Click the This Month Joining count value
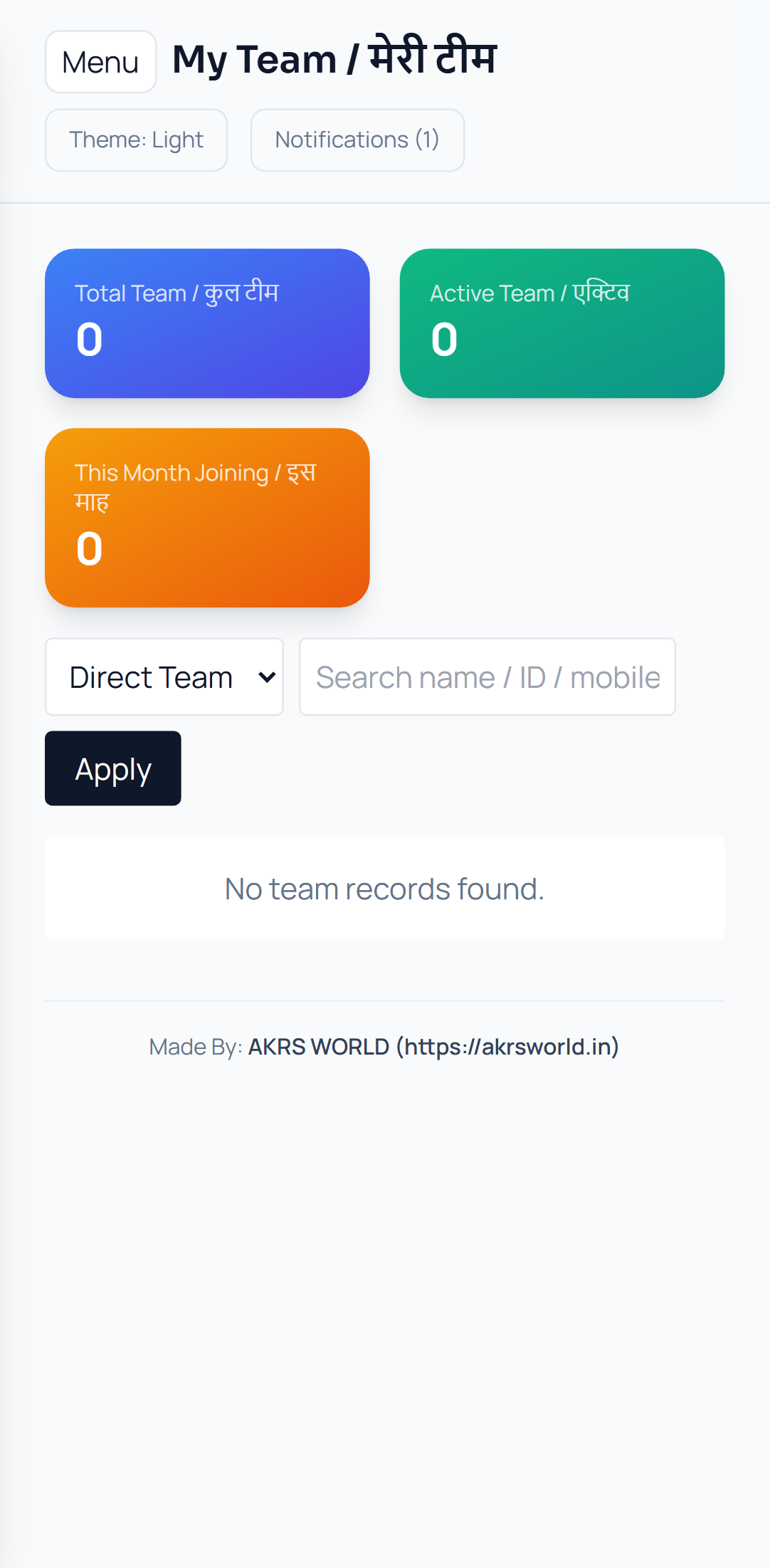This screenshot has width=770, height=1568. (x=90, y=549)
